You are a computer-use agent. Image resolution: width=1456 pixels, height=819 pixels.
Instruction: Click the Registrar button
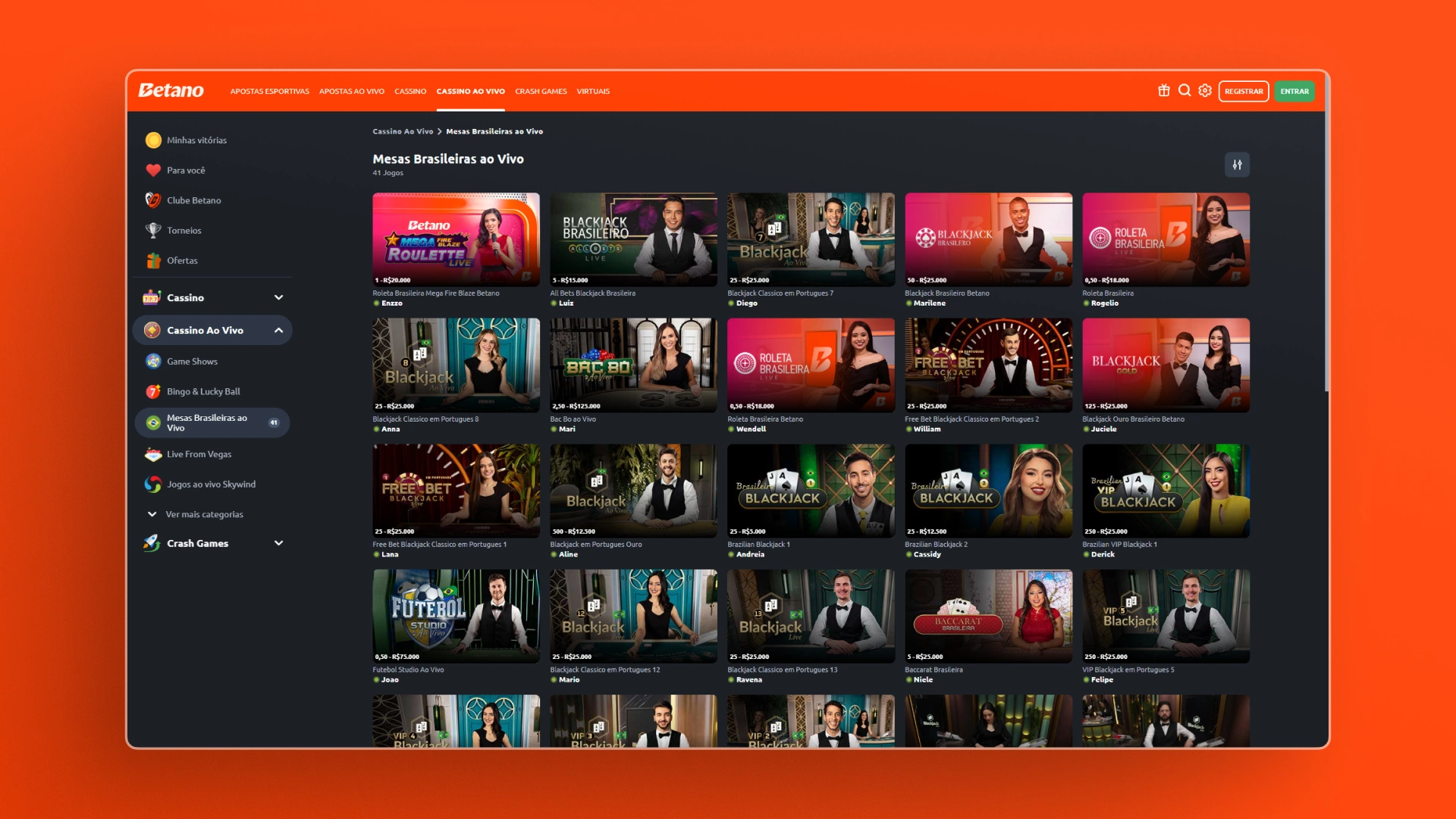pos(1244,91)
